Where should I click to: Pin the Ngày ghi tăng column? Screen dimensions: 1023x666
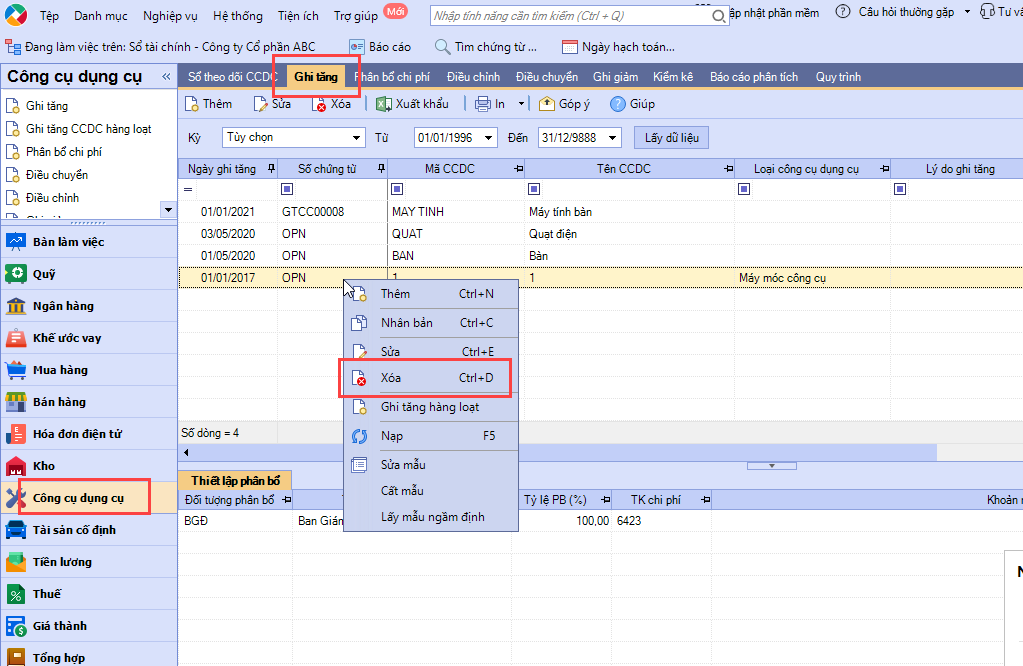click(x=271, y=169)
